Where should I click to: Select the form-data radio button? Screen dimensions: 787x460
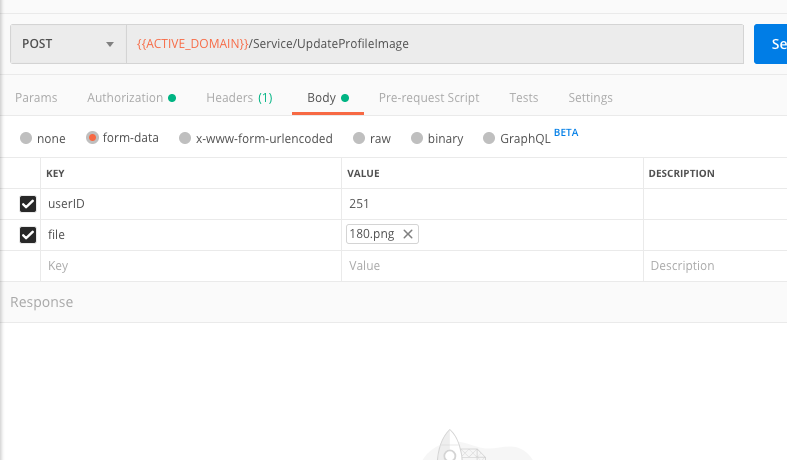[x=92, y=138]
